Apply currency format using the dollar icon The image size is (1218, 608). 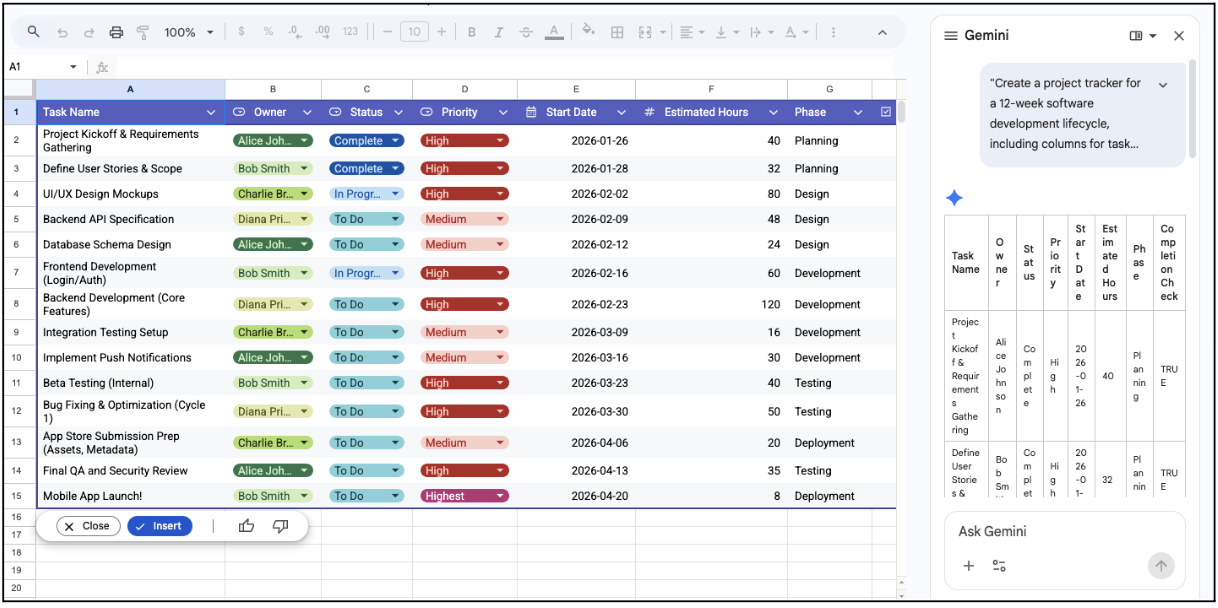tap(241, 31)
